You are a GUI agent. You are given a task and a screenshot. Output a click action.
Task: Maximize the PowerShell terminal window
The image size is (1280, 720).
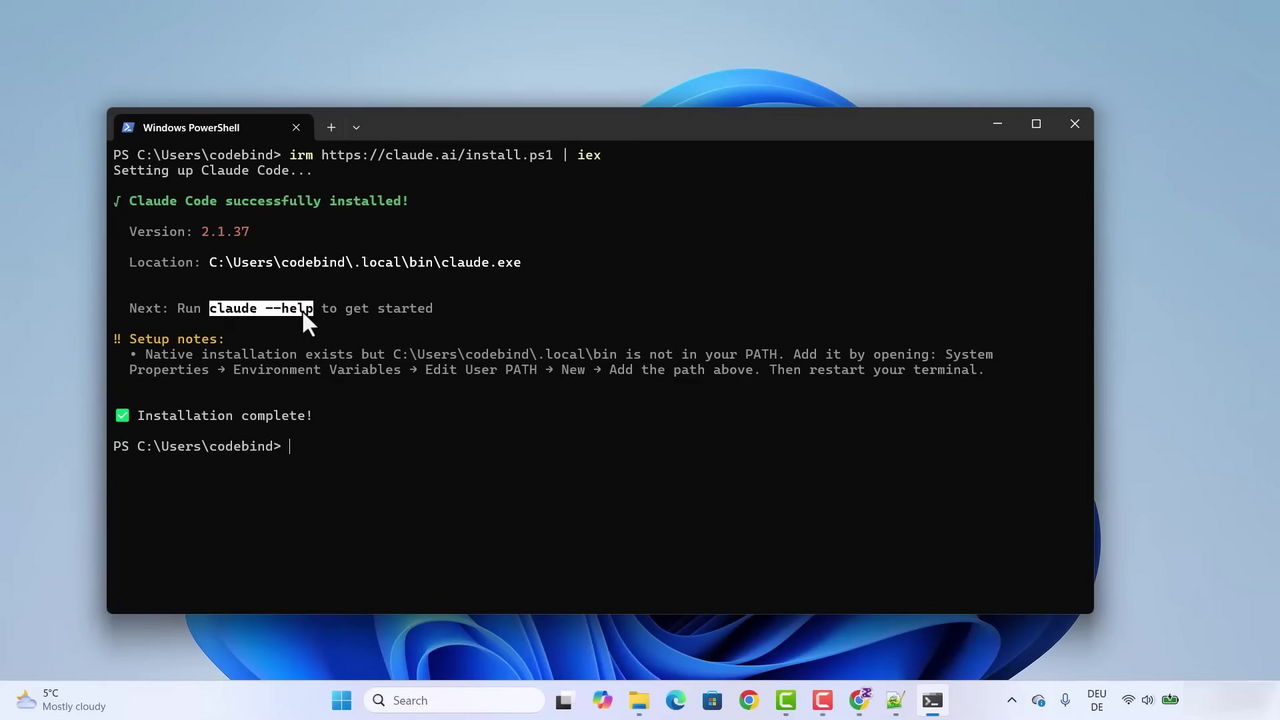click(x=1036, y=124)
